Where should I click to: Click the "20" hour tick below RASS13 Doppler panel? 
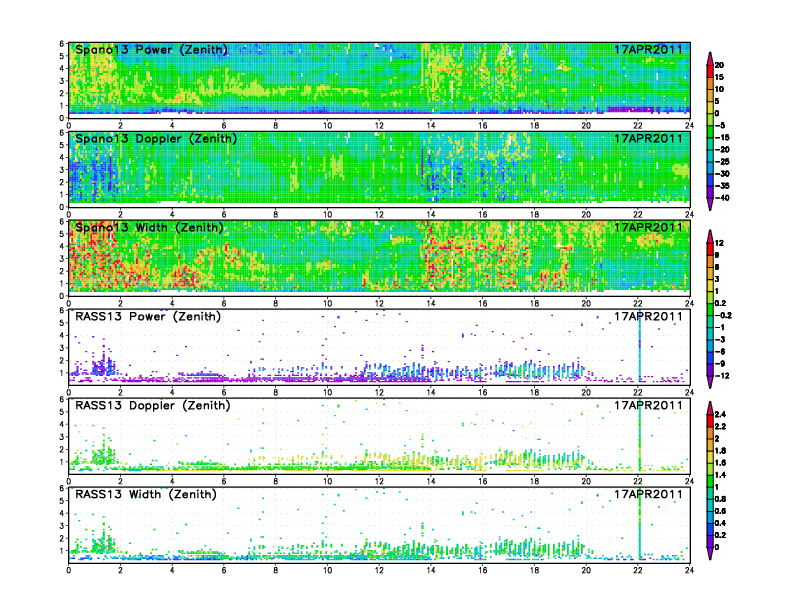[586, 481]
